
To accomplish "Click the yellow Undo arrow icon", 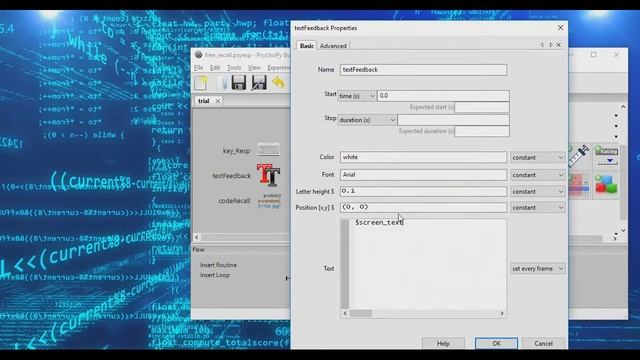I will point(278,83).
